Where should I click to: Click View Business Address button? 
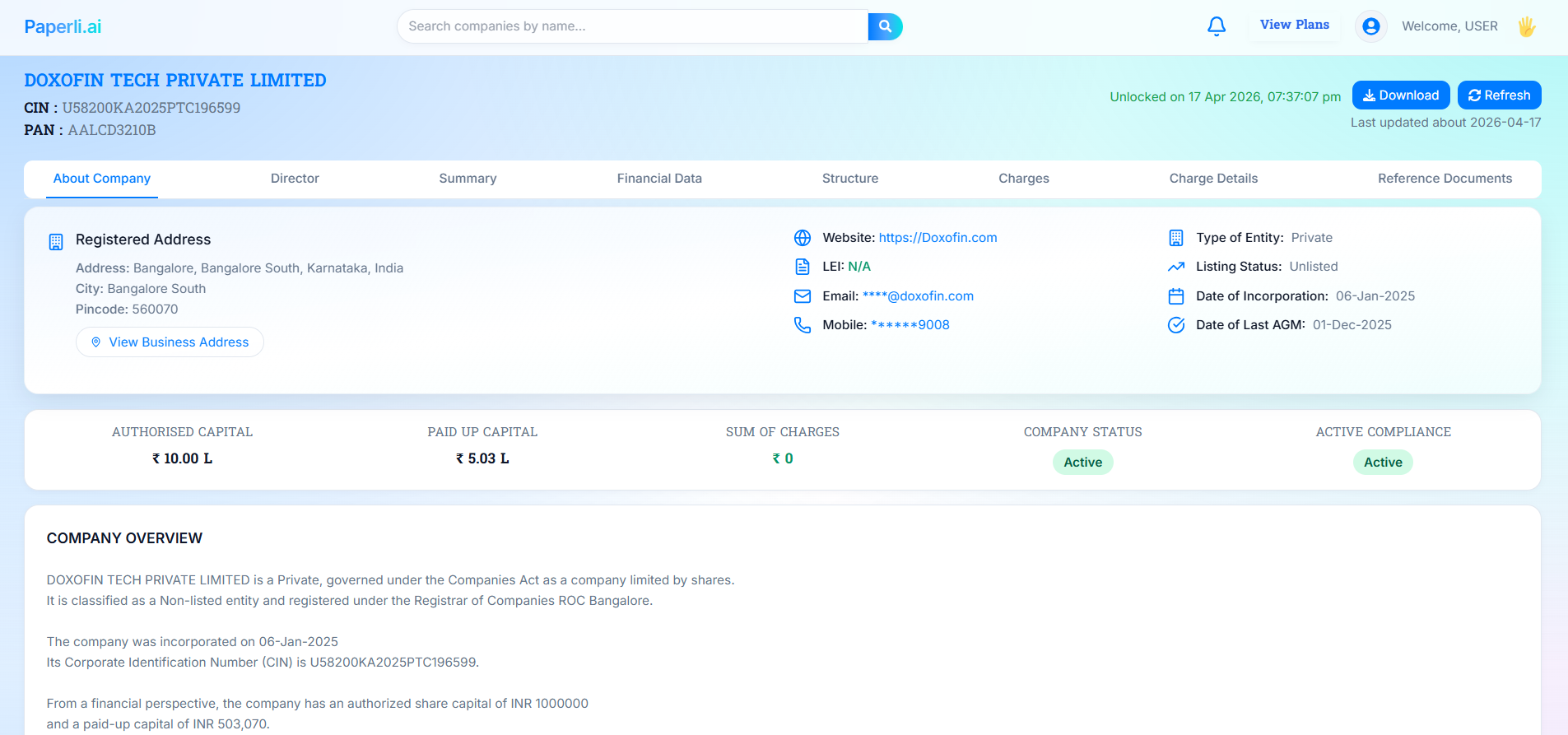tap(170, 342)
